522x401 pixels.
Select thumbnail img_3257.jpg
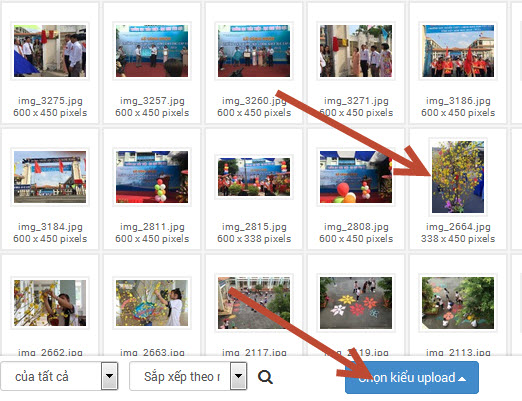click(x=152, y=51)
